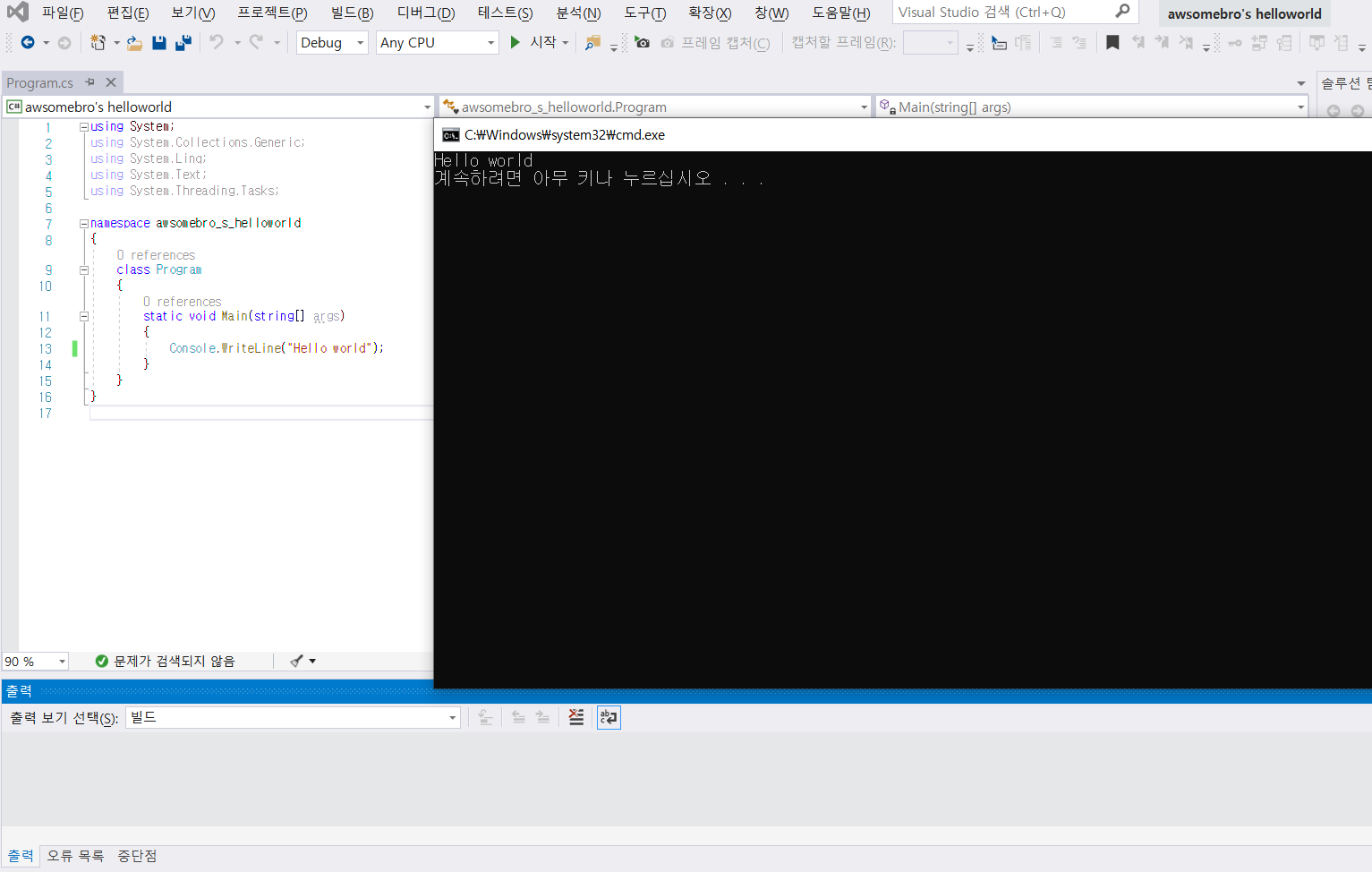Click the Navigate Forward arrow icon

pos(64,42)
